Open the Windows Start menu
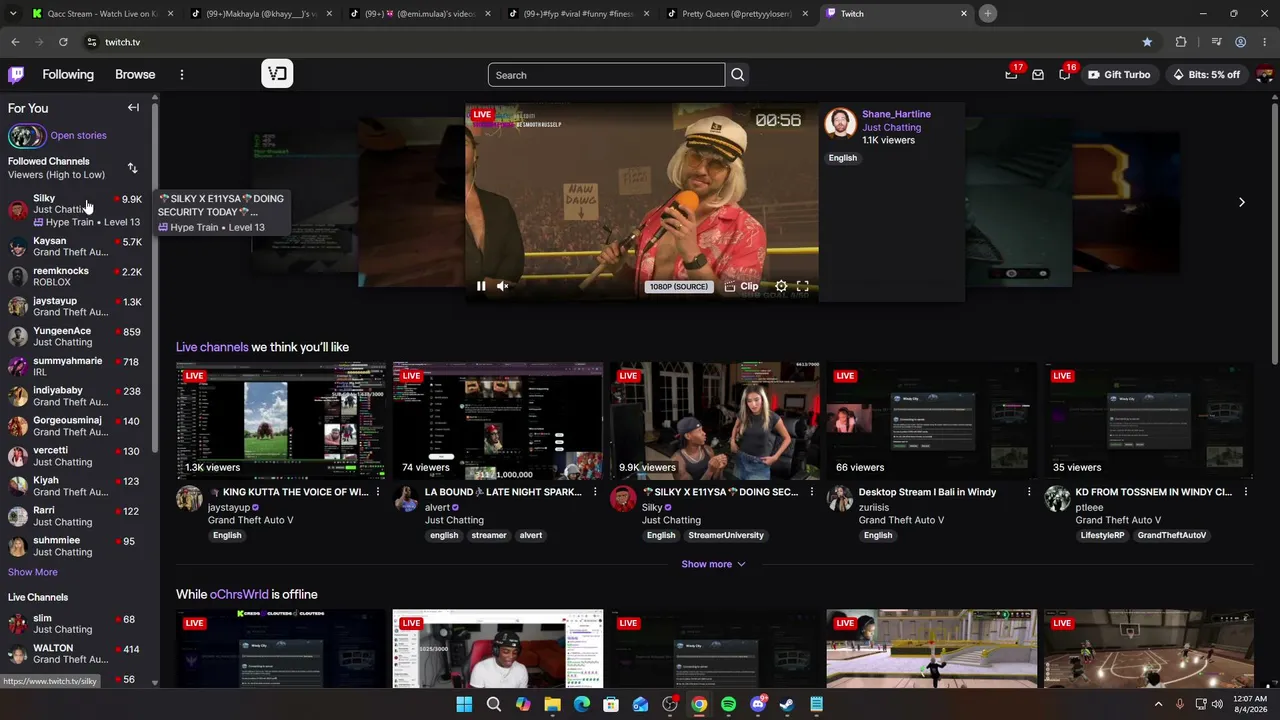This screenshot has height=720, width=1280. coord(464,704)
